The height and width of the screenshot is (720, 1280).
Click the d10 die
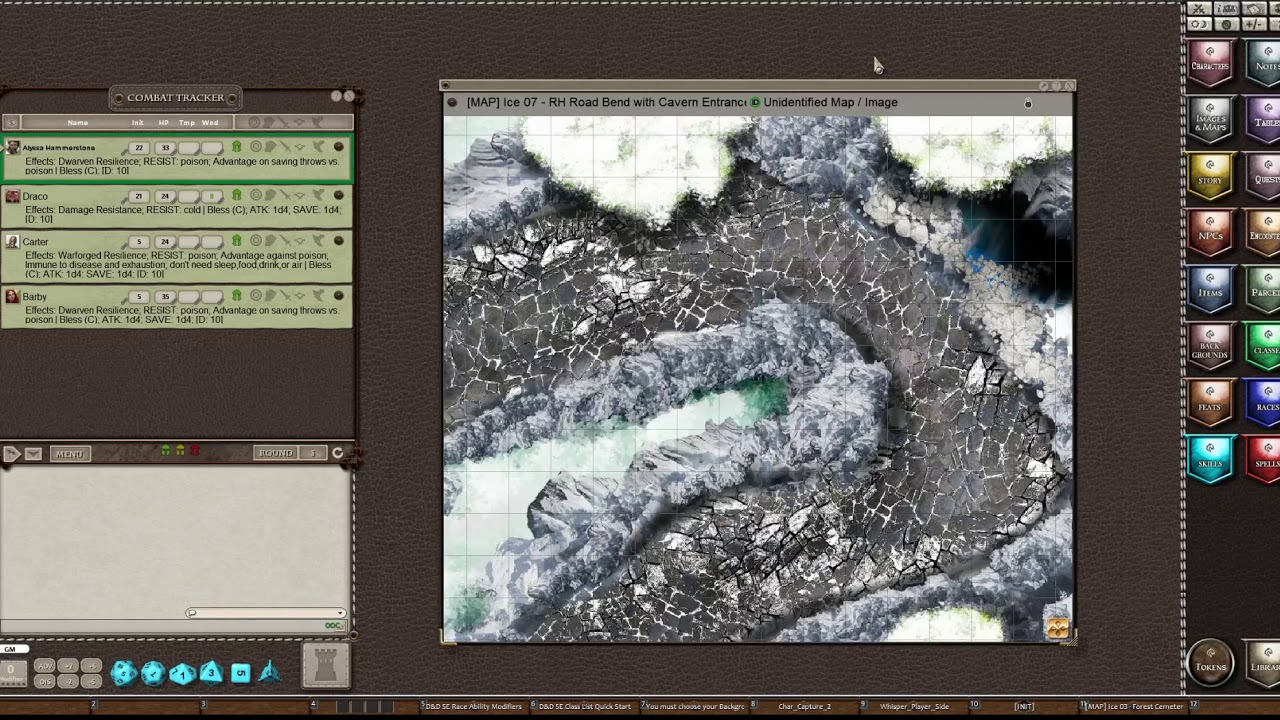pos(182,674)
